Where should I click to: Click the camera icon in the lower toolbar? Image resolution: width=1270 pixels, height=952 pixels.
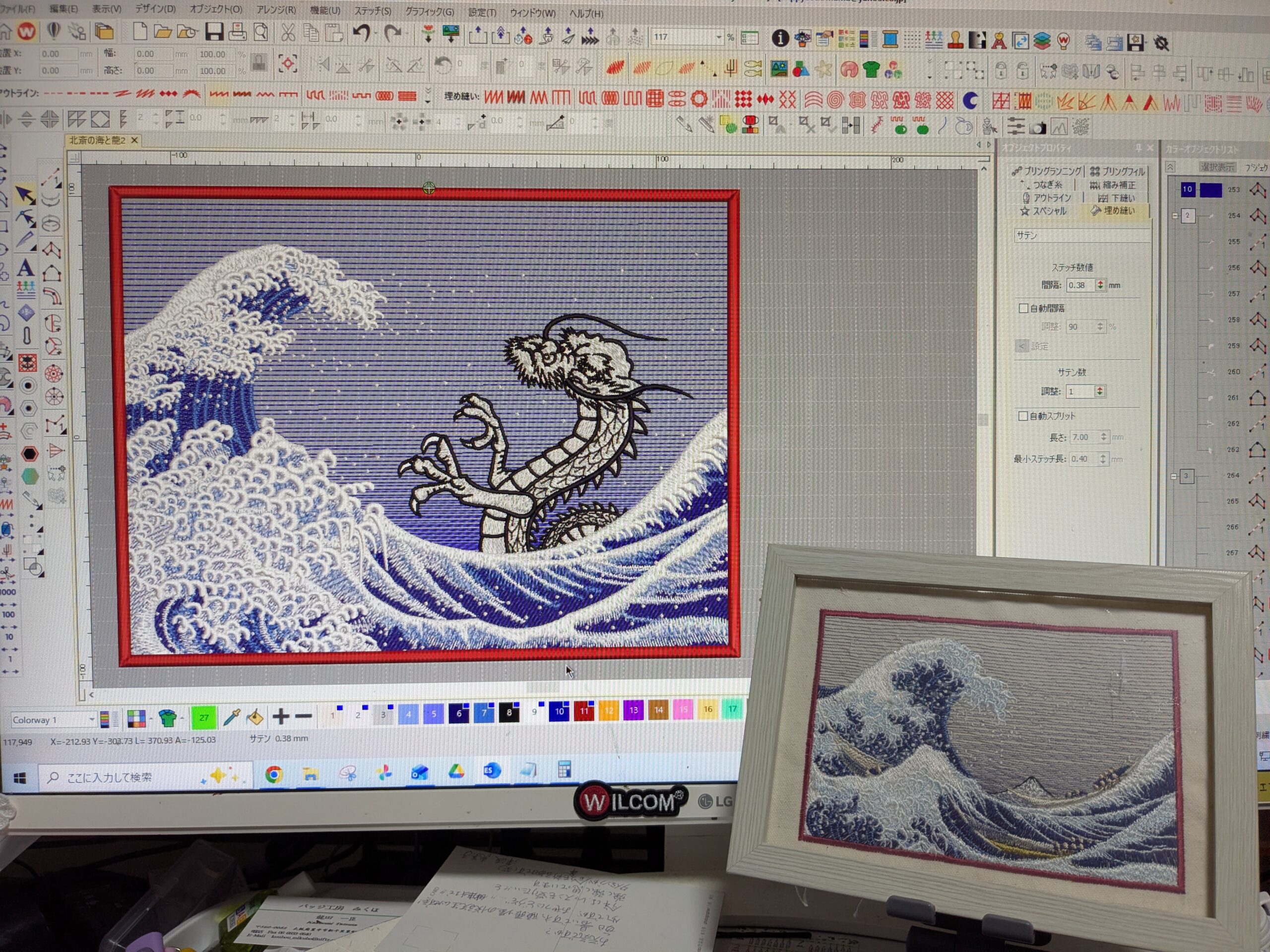point(1037,127)
